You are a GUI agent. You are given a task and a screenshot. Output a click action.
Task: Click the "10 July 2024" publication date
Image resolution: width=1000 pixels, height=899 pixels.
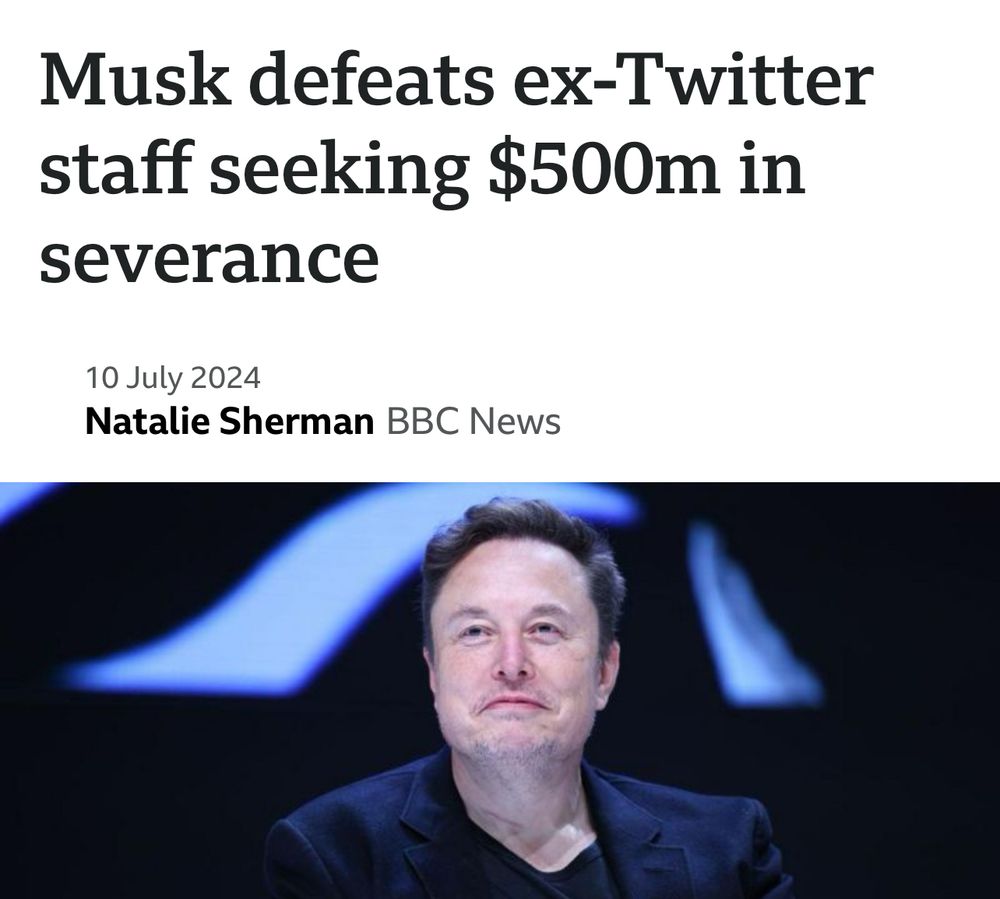click(173, 377)
